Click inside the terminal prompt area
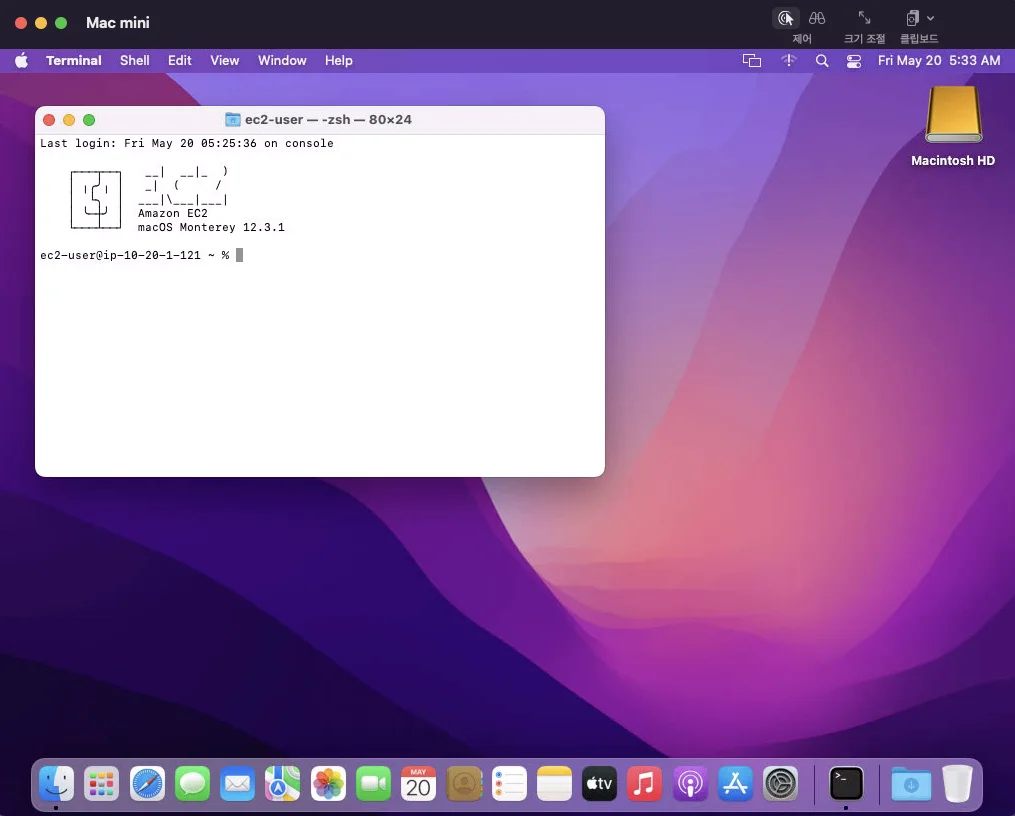Screen dimensions: 1015x816 tap(320, 350)
